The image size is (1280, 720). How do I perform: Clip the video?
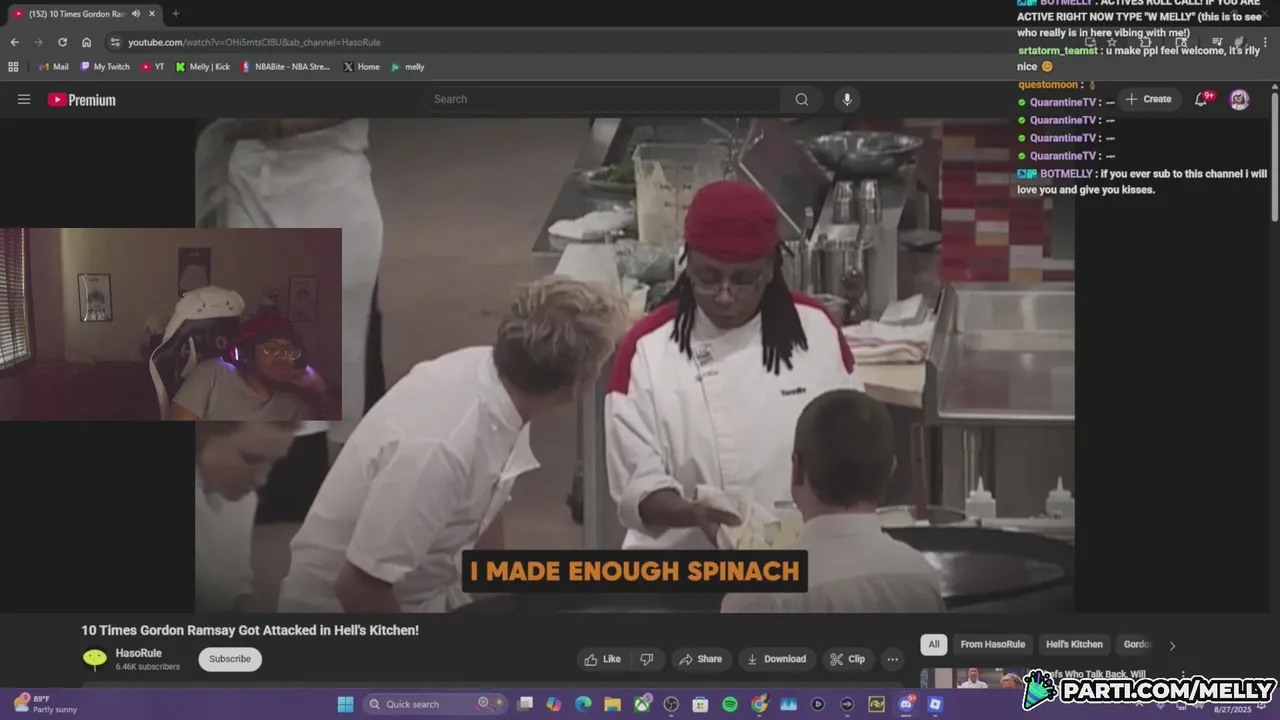(847, 659)
